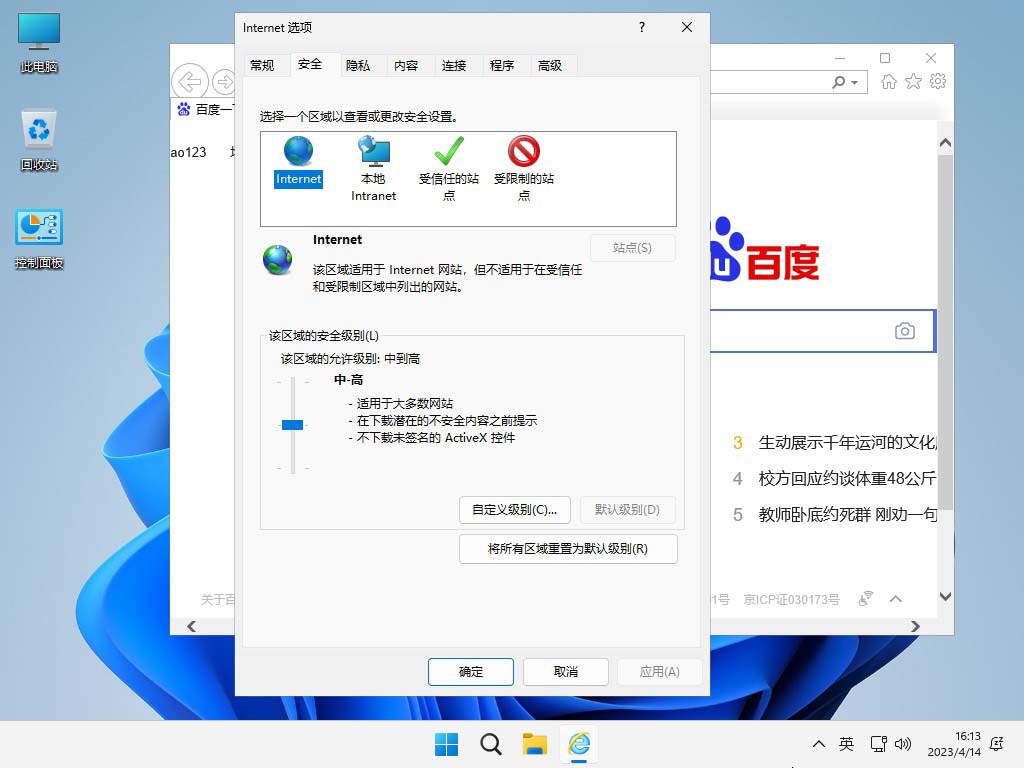Open Windows Start menu on taskbar
The image size is (1024, 768).
446,744
